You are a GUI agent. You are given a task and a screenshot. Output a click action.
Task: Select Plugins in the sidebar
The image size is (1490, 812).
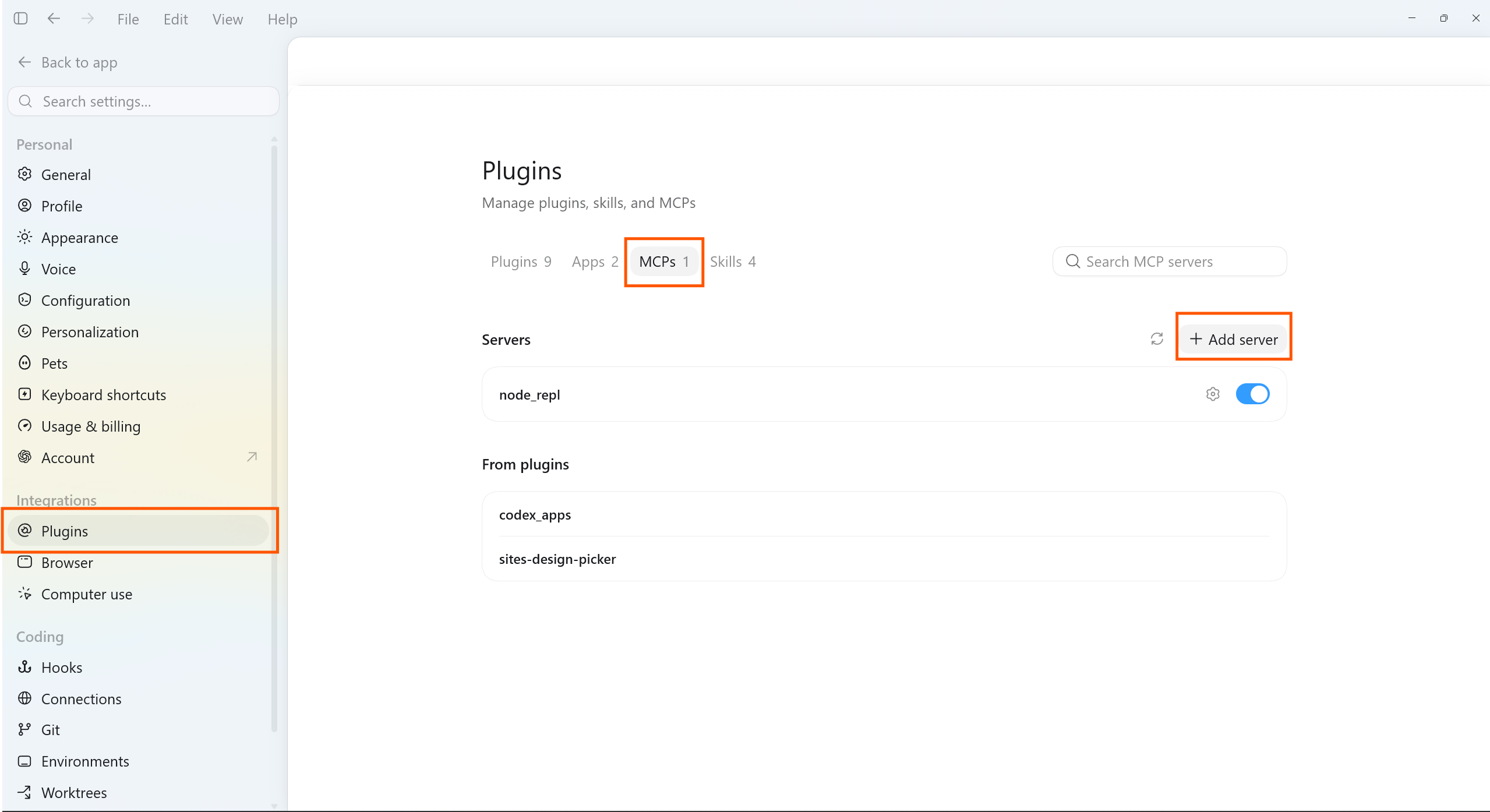pos(139,531)
